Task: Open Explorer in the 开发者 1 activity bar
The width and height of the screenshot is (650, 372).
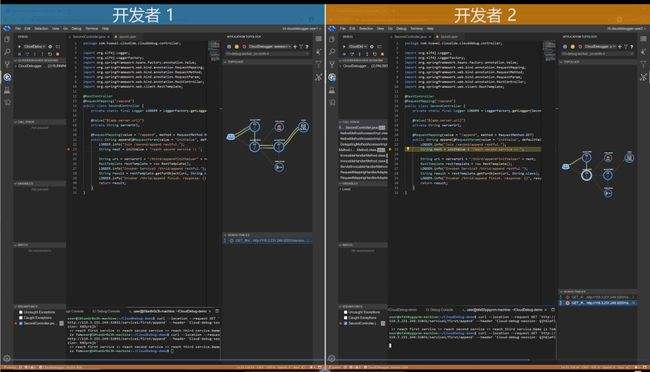Action: (7, 39)
